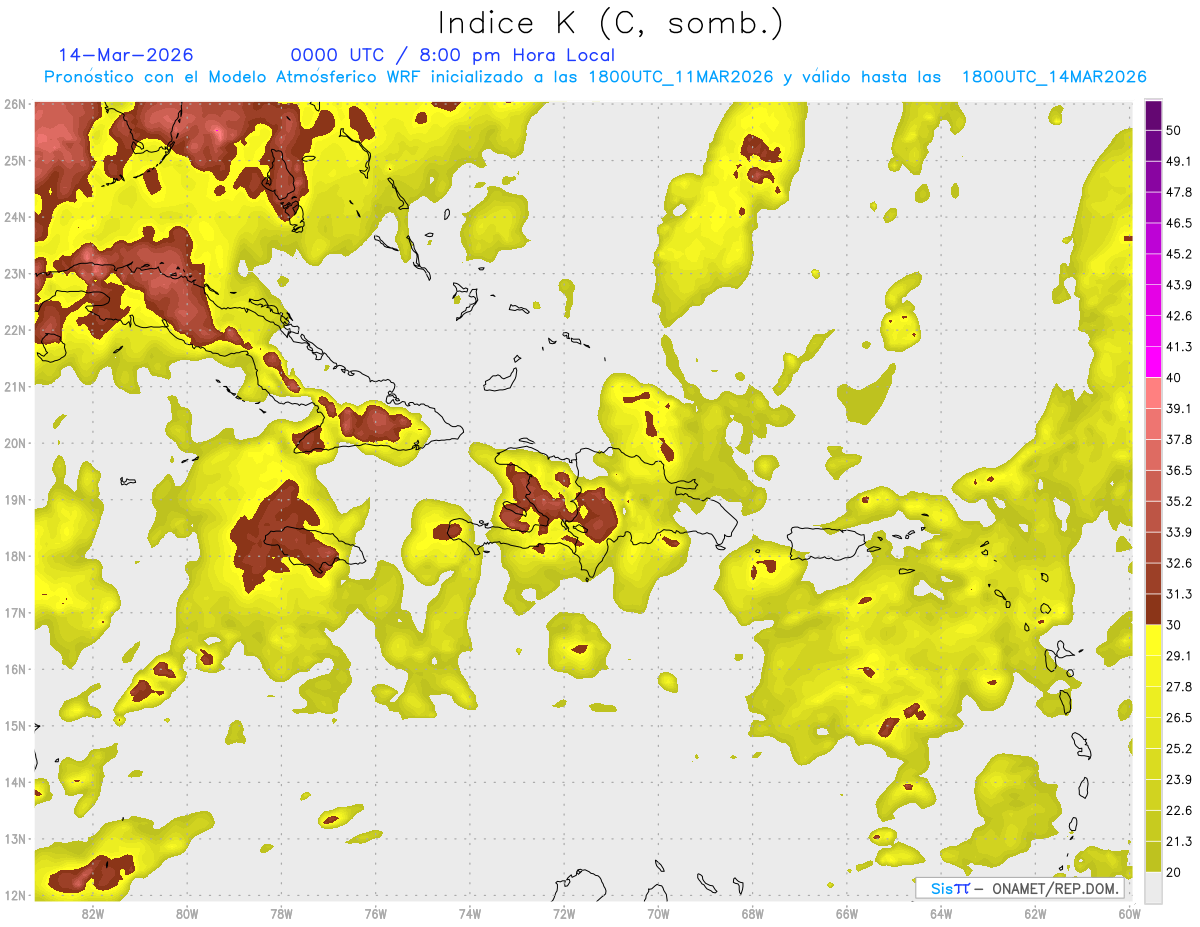The width and height of the screenshot is (1200, 927).
Task: Pick the bright yellow swatch between 29.1 and 30
Action: coord(1152,640)
